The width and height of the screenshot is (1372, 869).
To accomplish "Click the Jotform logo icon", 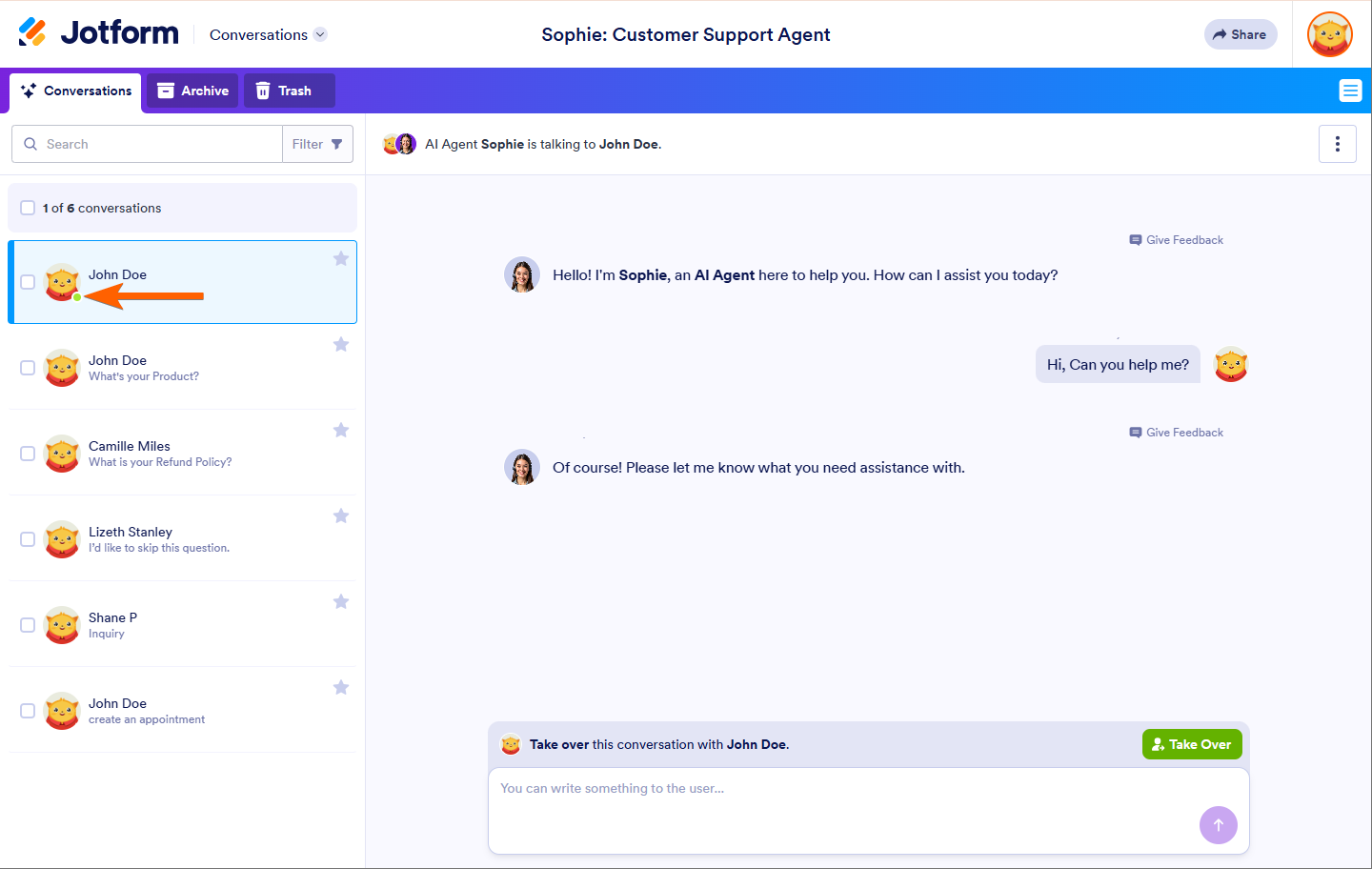I will pos(32,32).
